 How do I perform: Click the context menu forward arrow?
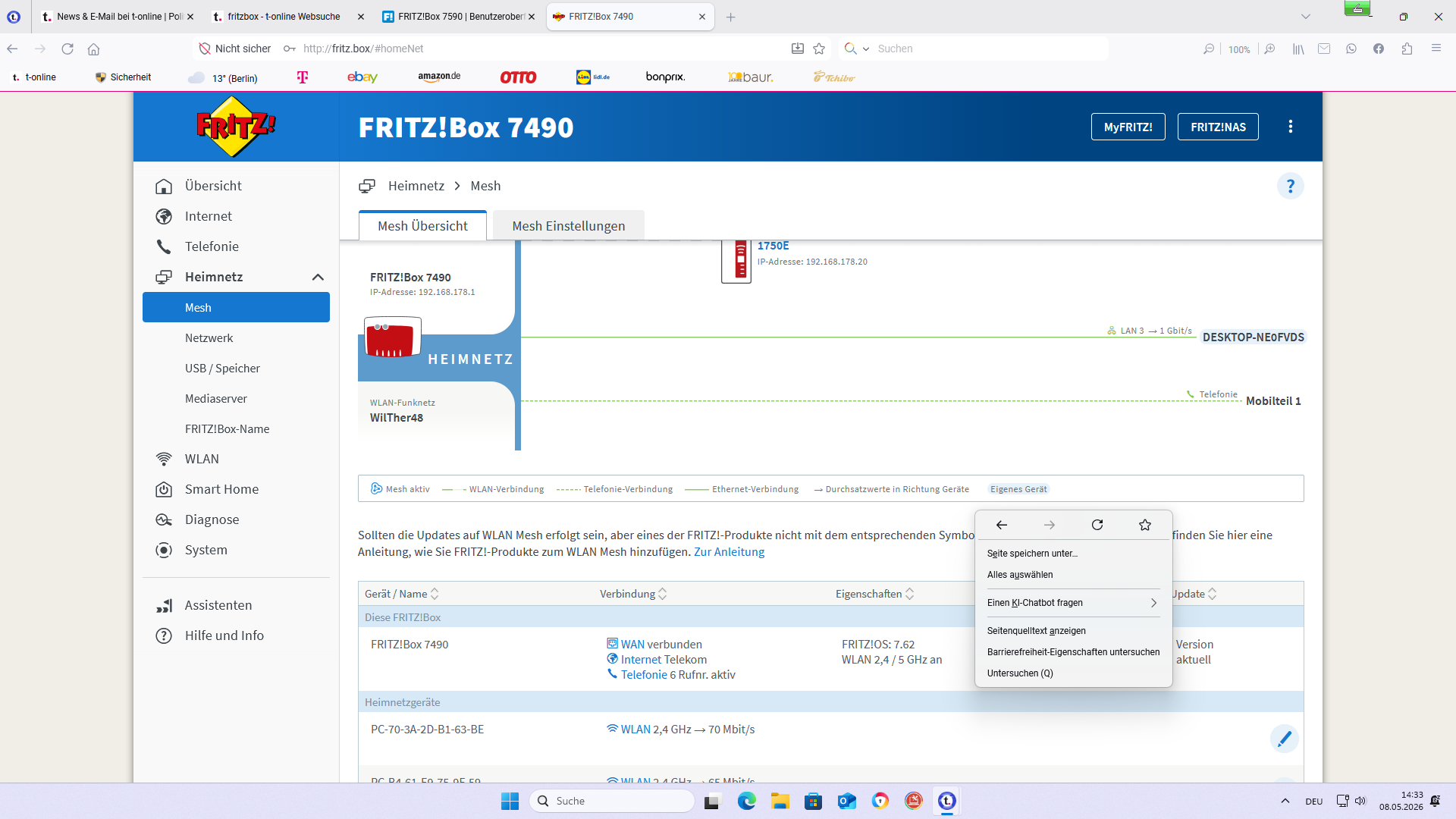click(1050, 525)
